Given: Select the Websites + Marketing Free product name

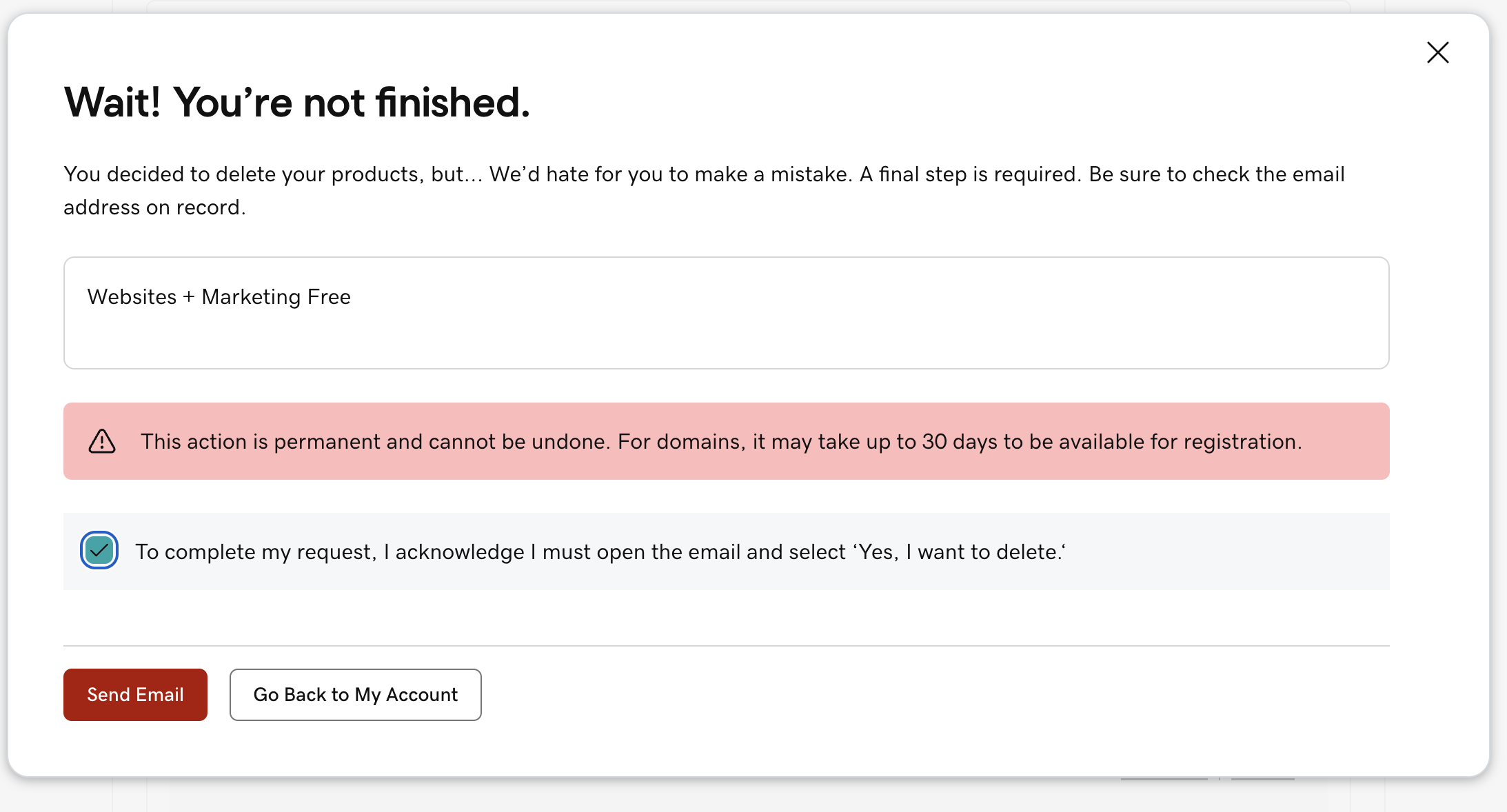Looking at the screenshot, I should [x=219, y=297].
